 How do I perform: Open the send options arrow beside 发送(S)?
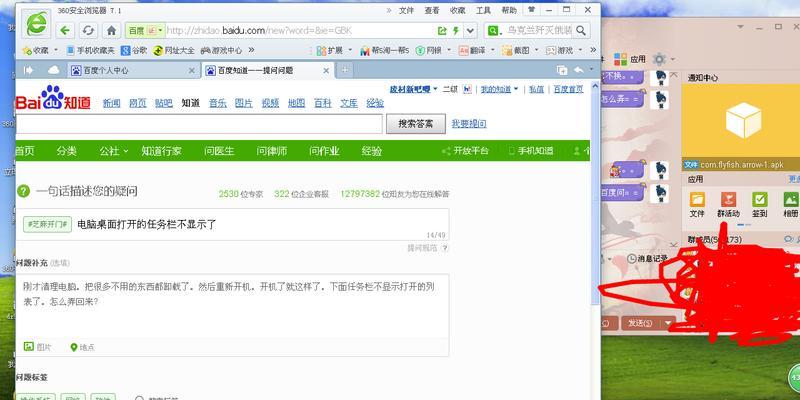click(668, 323)
